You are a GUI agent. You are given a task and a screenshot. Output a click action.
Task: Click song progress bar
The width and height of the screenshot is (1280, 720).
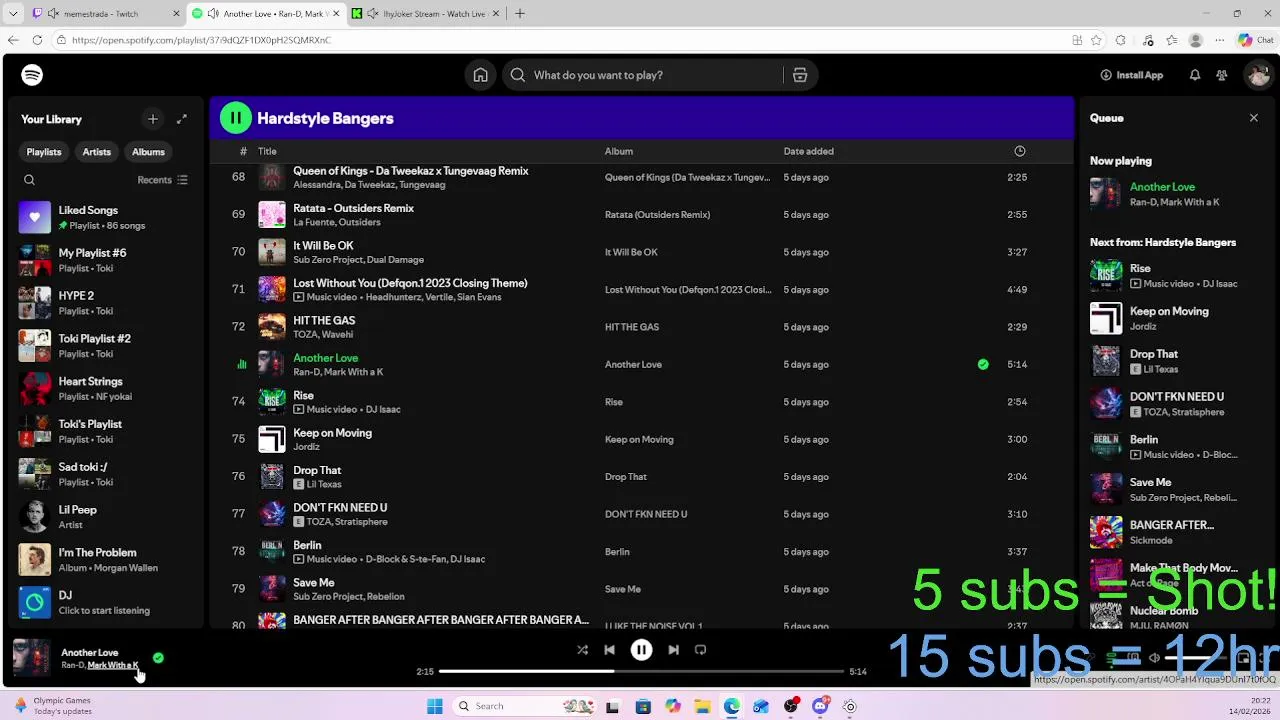click(643, 671)
